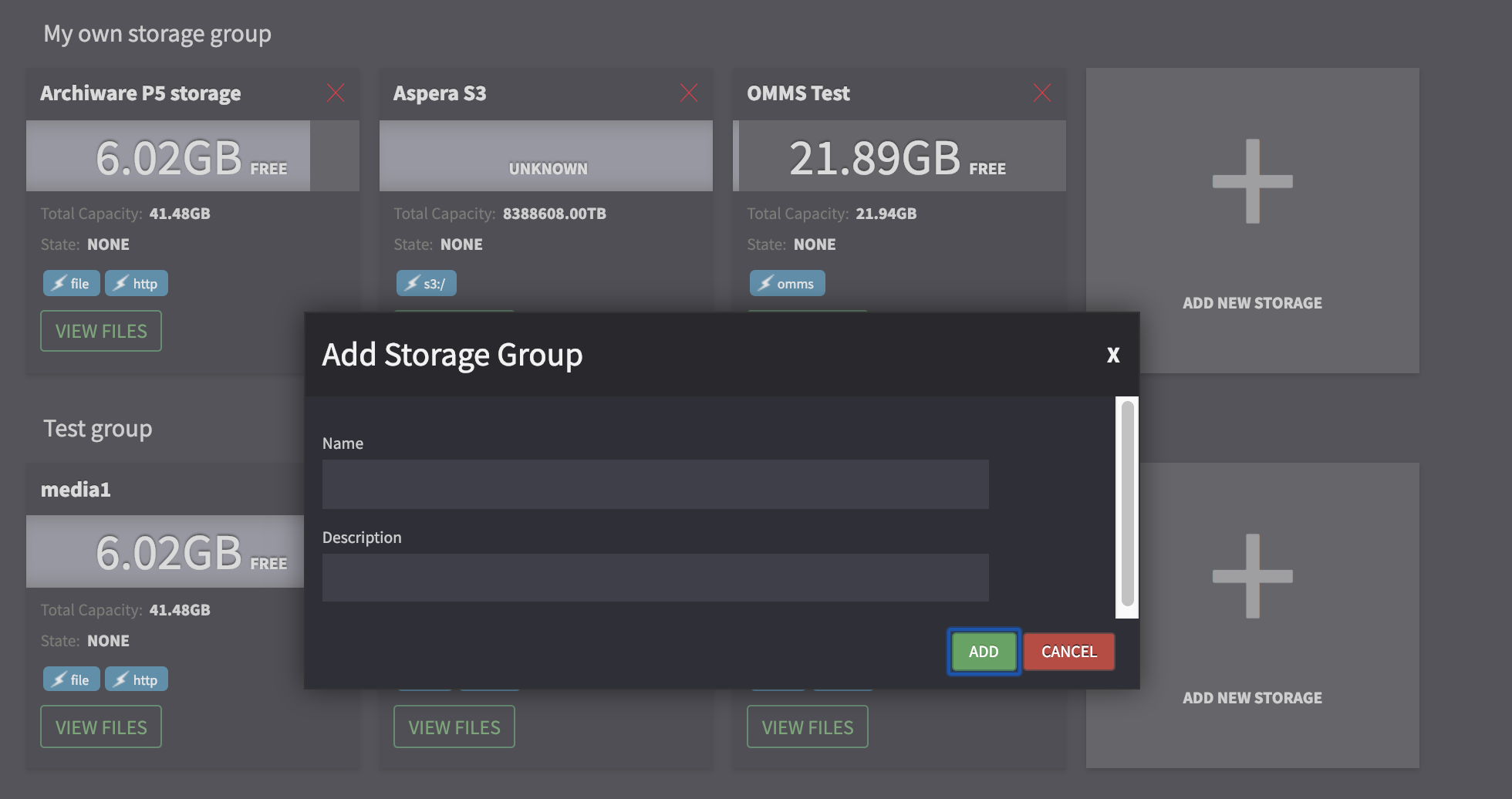Click the Aspera S3 title
This screenshot has width=1512, height=799.
tap(440, 93)
